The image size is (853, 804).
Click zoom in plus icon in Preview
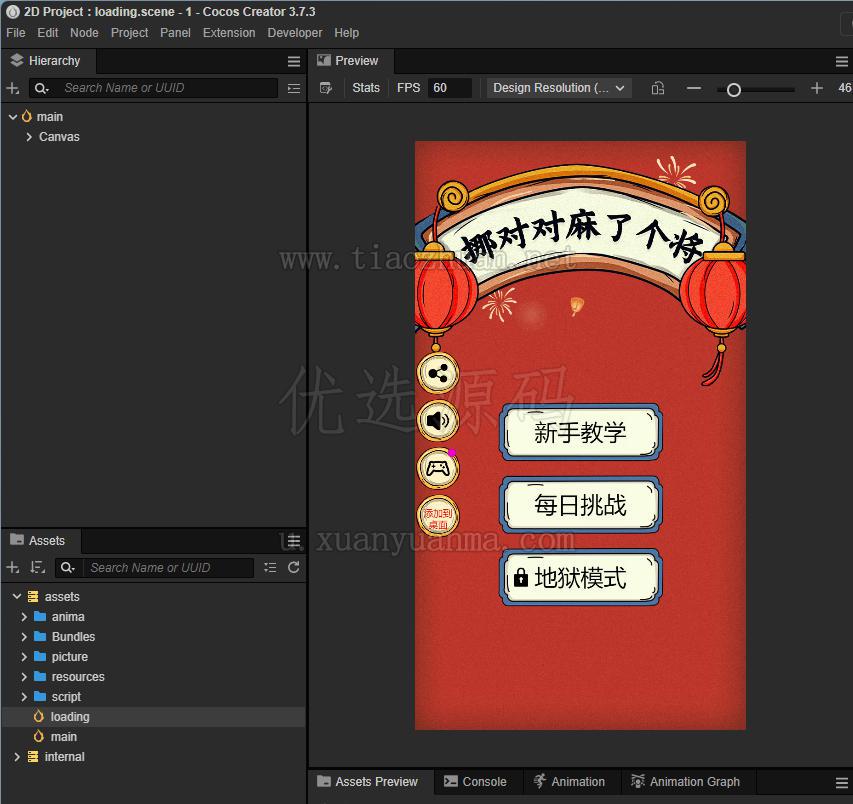click(x=817, y=88)
